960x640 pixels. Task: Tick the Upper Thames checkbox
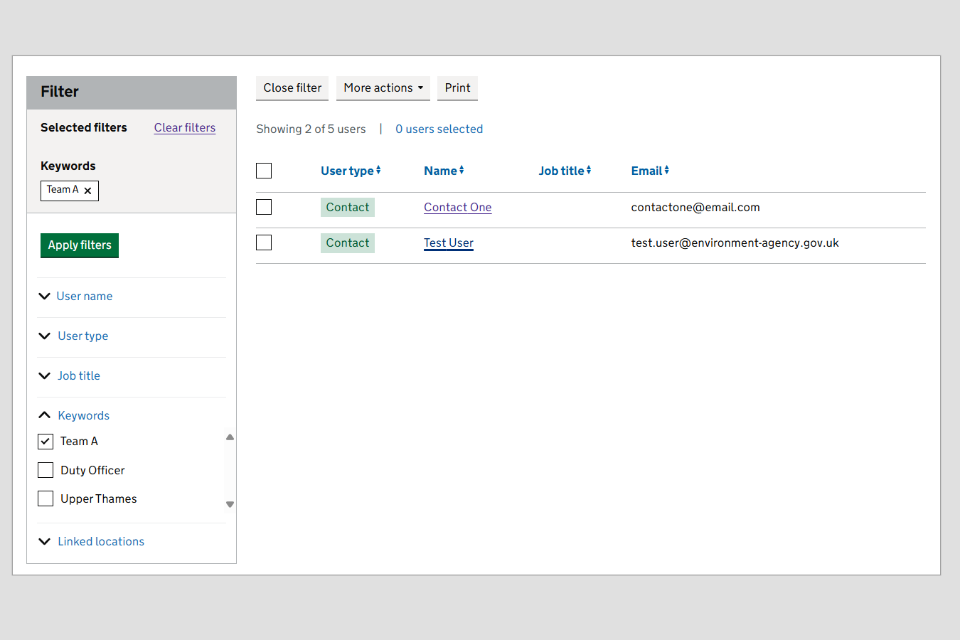coord(45,499)
